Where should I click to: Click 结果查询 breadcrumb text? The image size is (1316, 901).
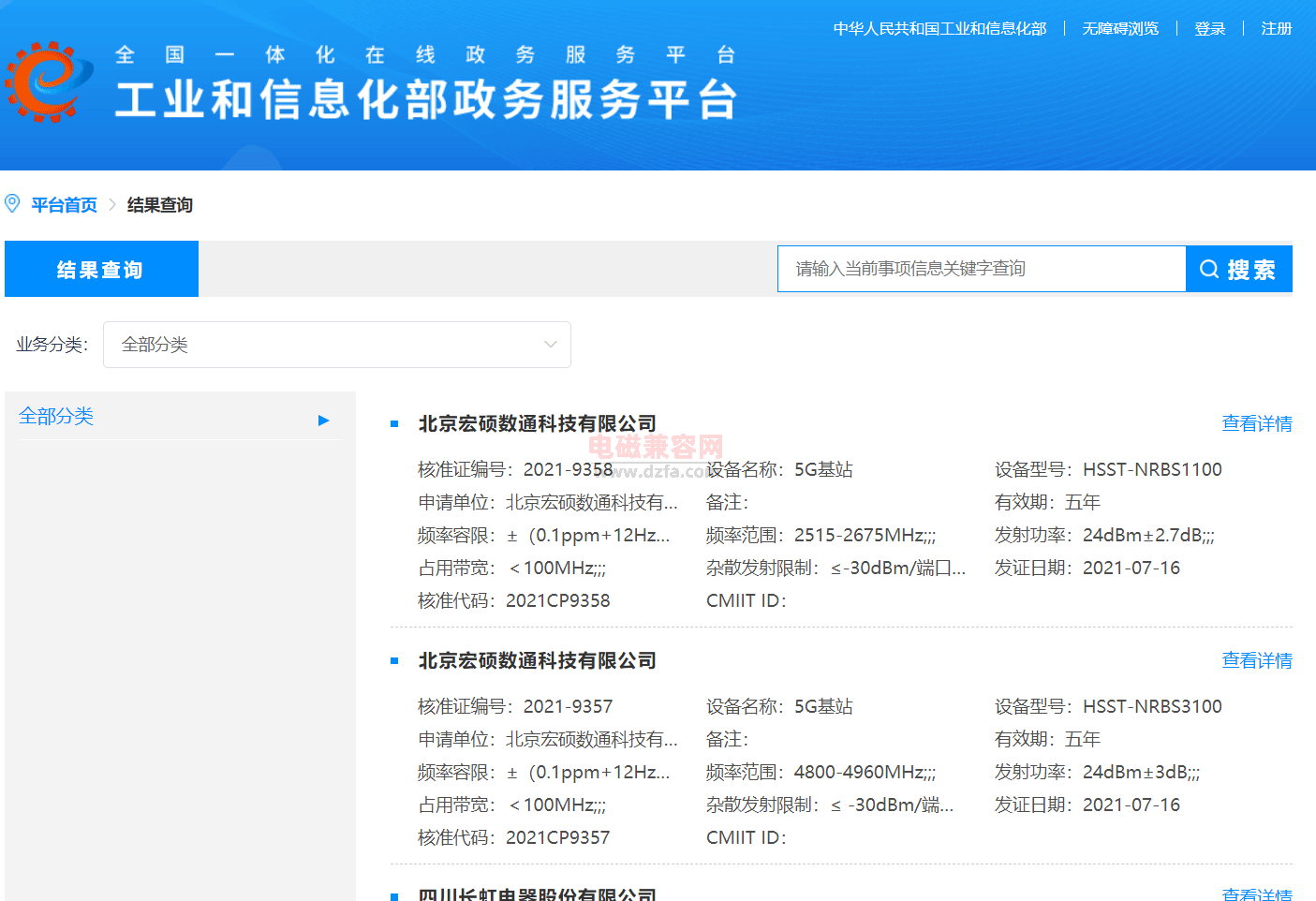pos(160,205)
